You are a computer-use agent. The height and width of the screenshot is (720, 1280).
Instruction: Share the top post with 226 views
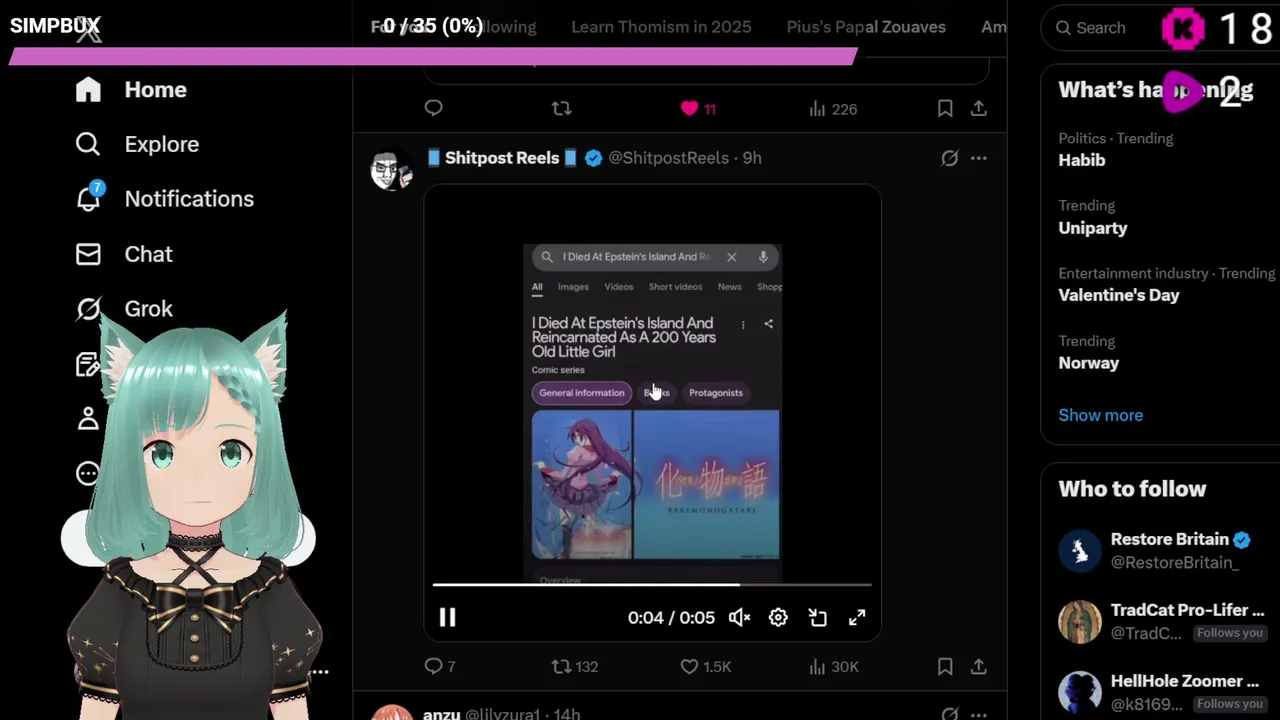(x=979, y=108)
